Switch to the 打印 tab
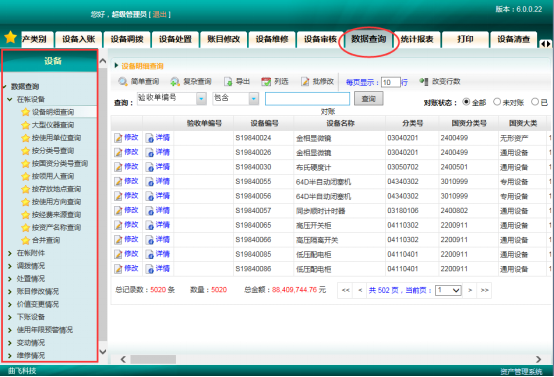 [x=465, y=39]
